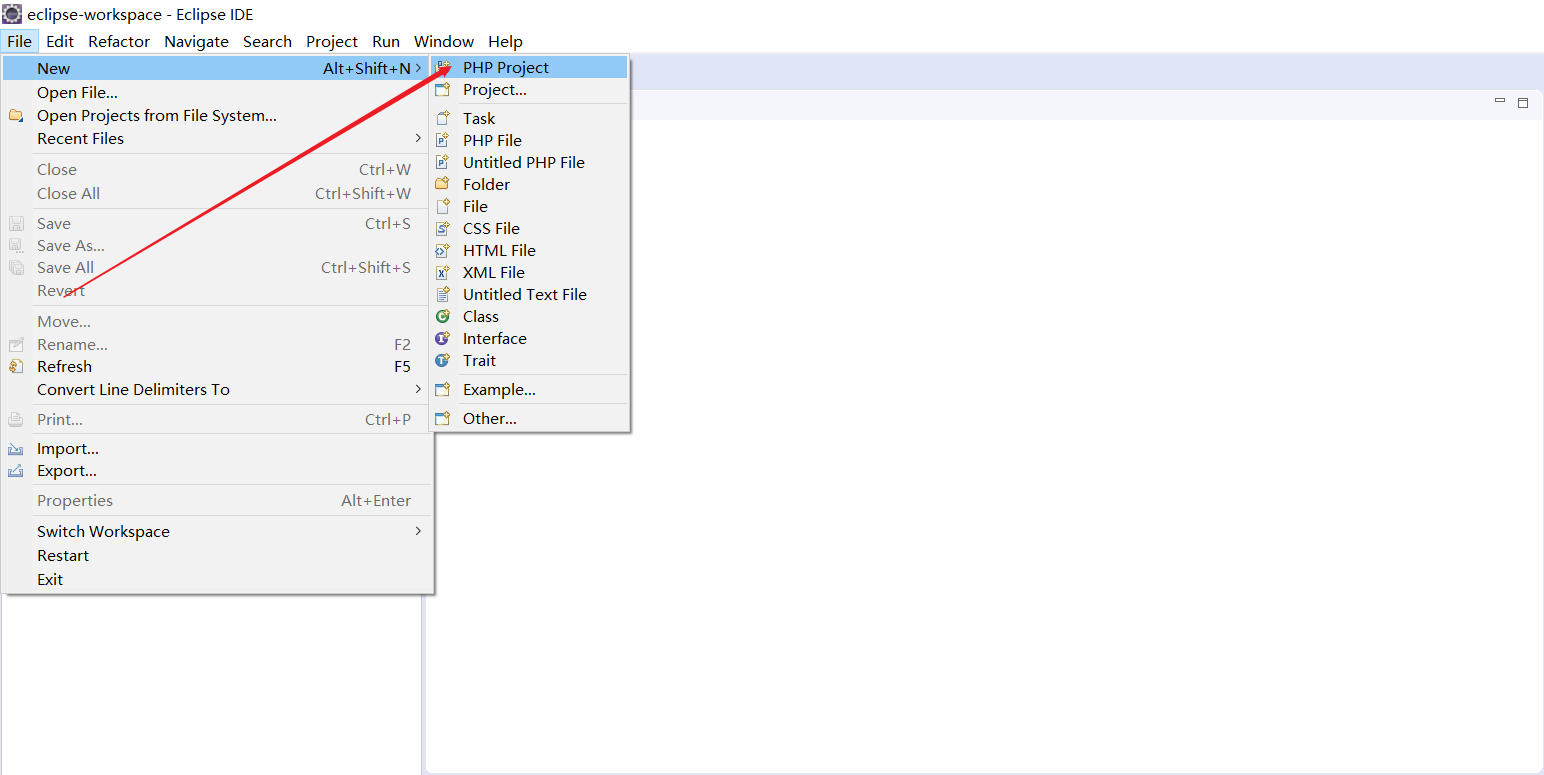This screenshot has height=775, width=1544.
Task: Click the HTML File icon
Action: coord(443,250)
